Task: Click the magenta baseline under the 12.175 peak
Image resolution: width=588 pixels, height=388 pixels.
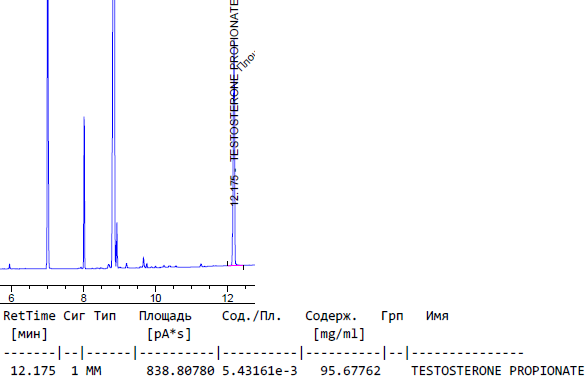Action: [236, 265]
